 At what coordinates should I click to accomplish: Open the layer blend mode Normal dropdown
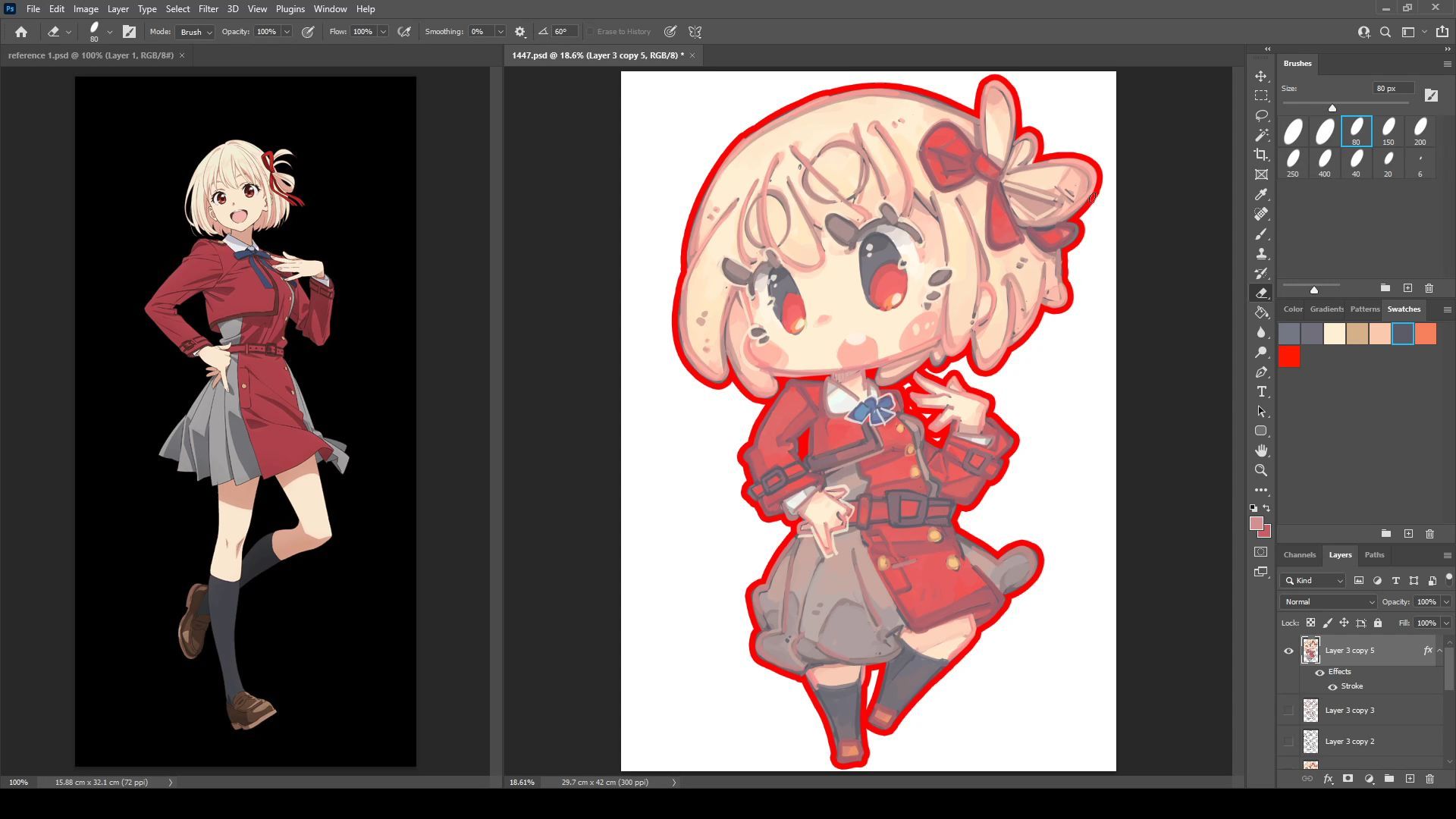click(1328, 601)
